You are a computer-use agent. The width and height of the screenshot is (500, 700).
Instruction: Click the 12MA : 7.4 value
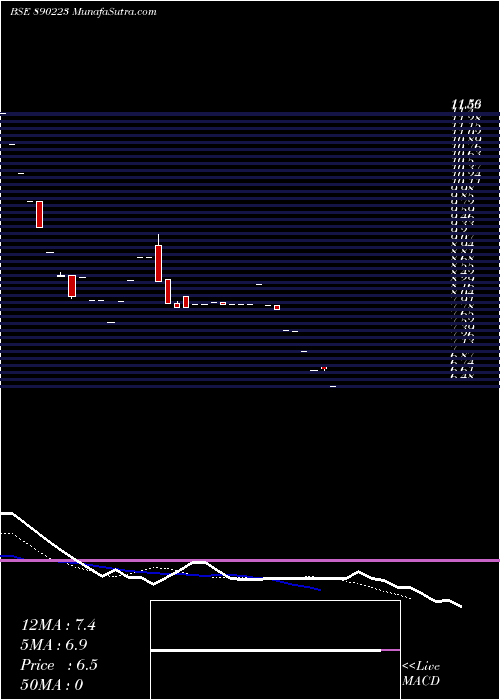tap(58, 625)
